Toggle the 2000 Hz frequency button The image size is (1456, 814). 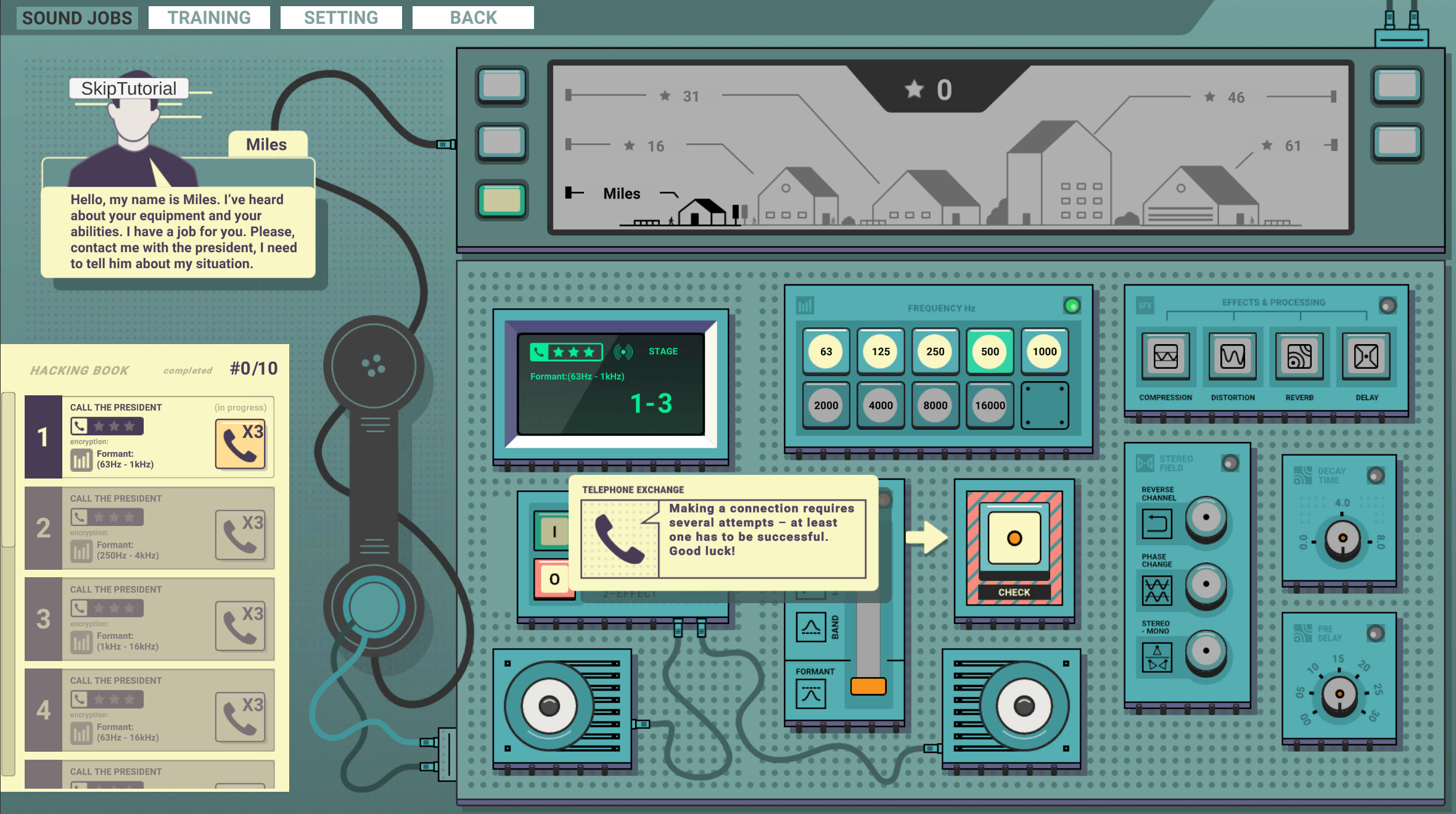pyautogui.click(x=826, y=405)
